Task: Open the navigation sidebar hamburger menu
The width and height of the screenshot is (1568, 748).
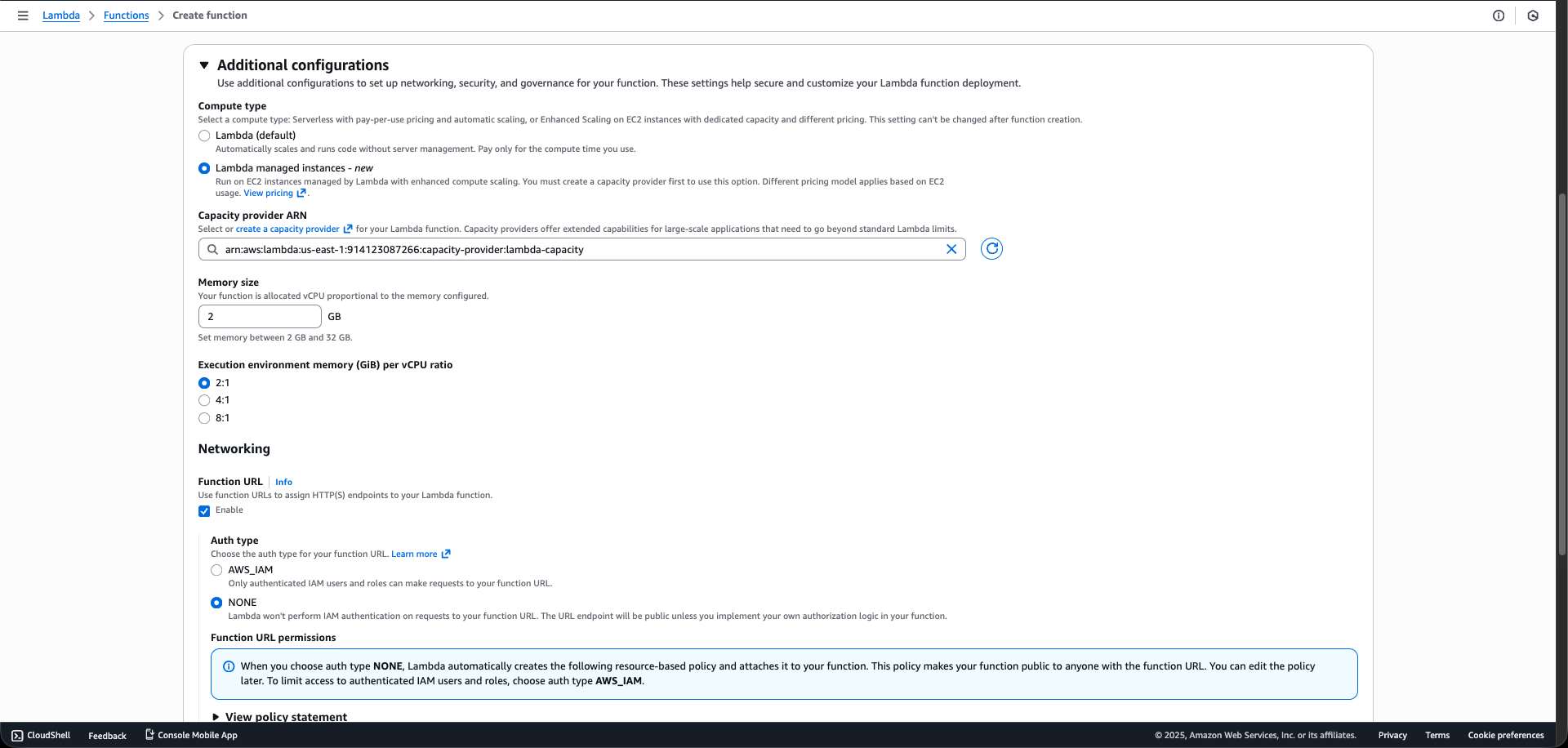Action: (22, 15)
